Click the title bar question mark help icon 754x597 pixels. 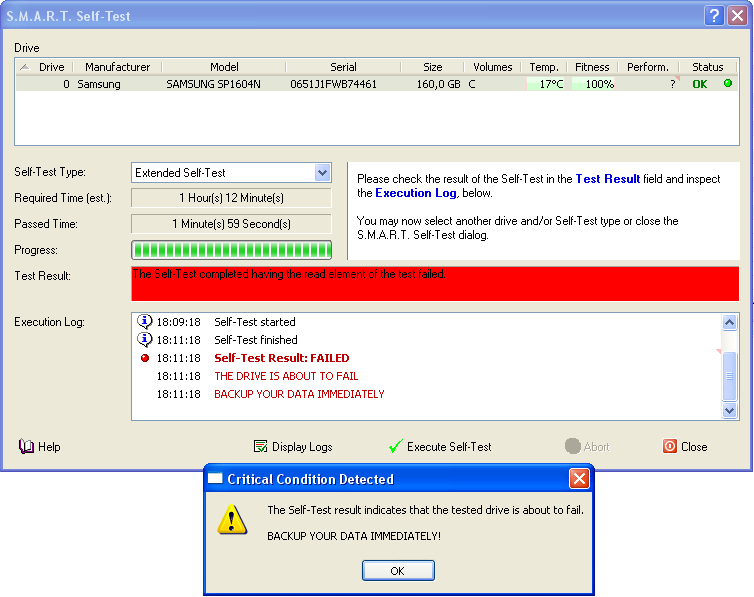pos(713,15)
